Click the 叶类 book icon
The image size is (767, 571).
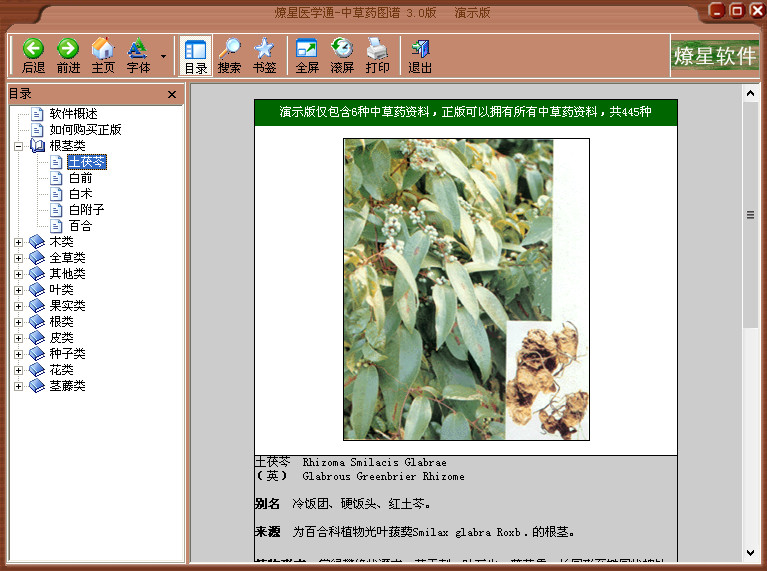[x=37, y=290]
